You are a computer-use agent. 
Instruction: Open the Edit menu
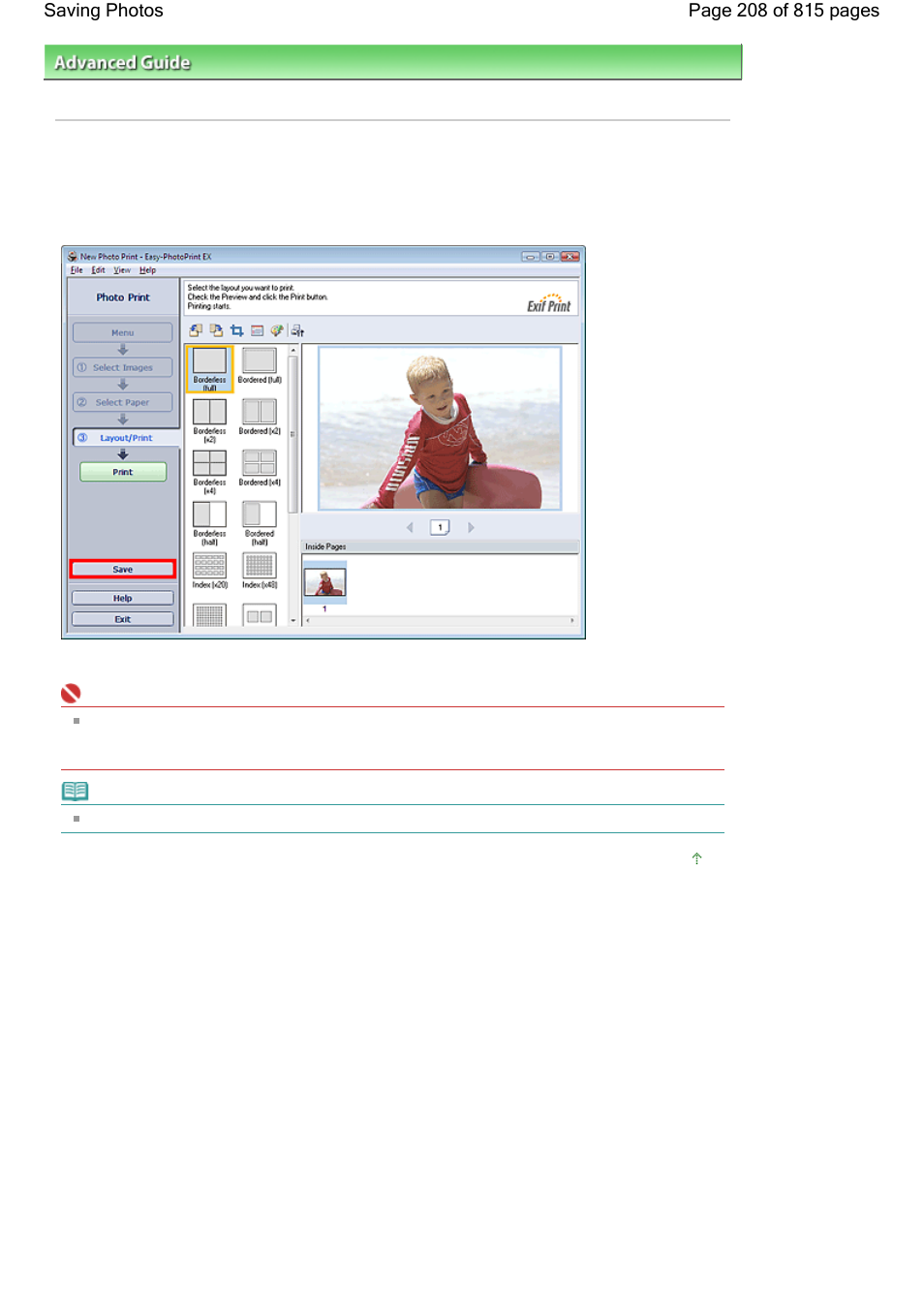(98, 270)
